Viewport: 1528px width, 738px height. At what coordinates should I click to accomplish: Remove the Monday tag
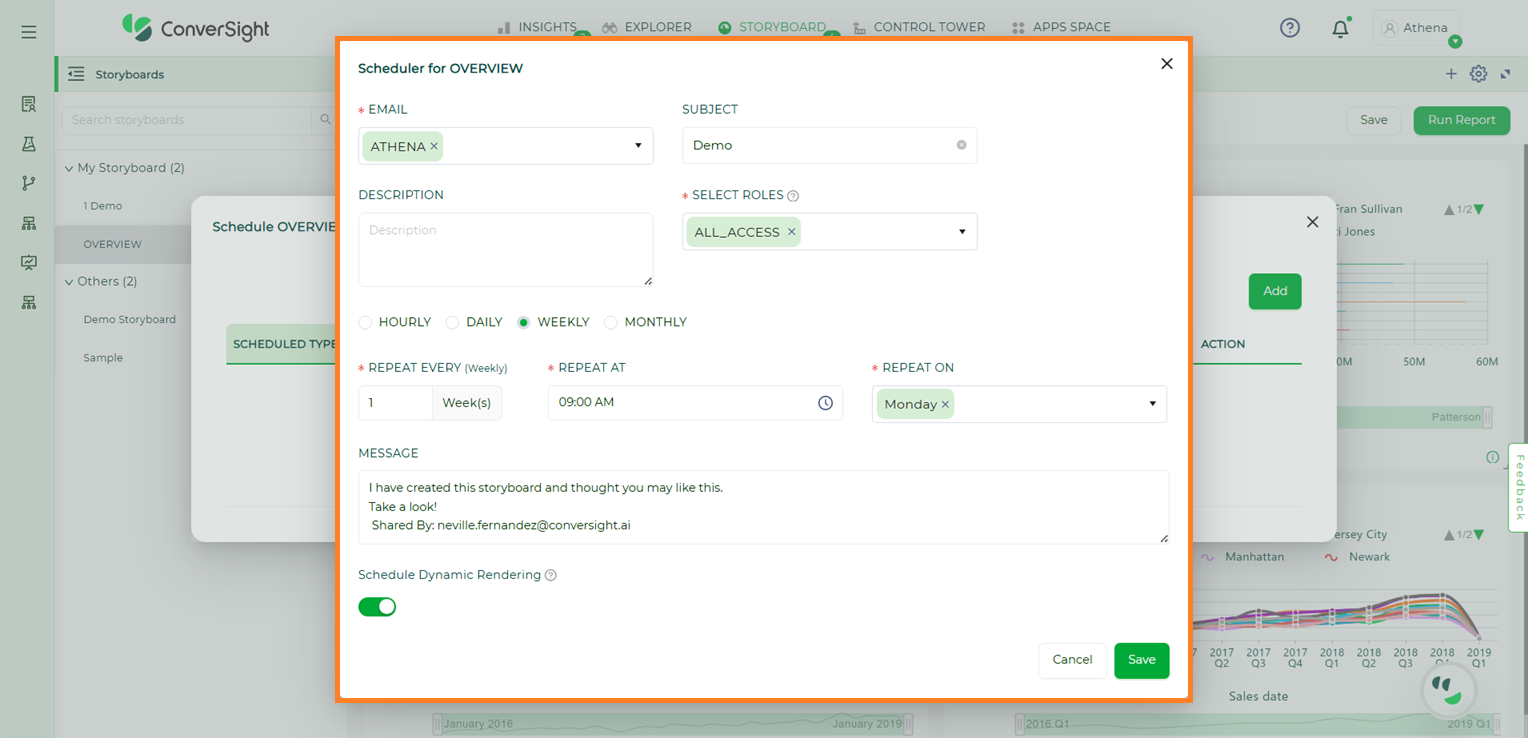(x=945, y=404)
